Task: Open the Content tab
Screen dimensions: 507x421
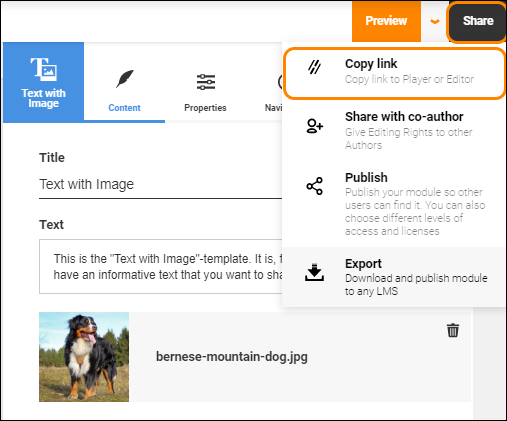Action: point(124,82)
